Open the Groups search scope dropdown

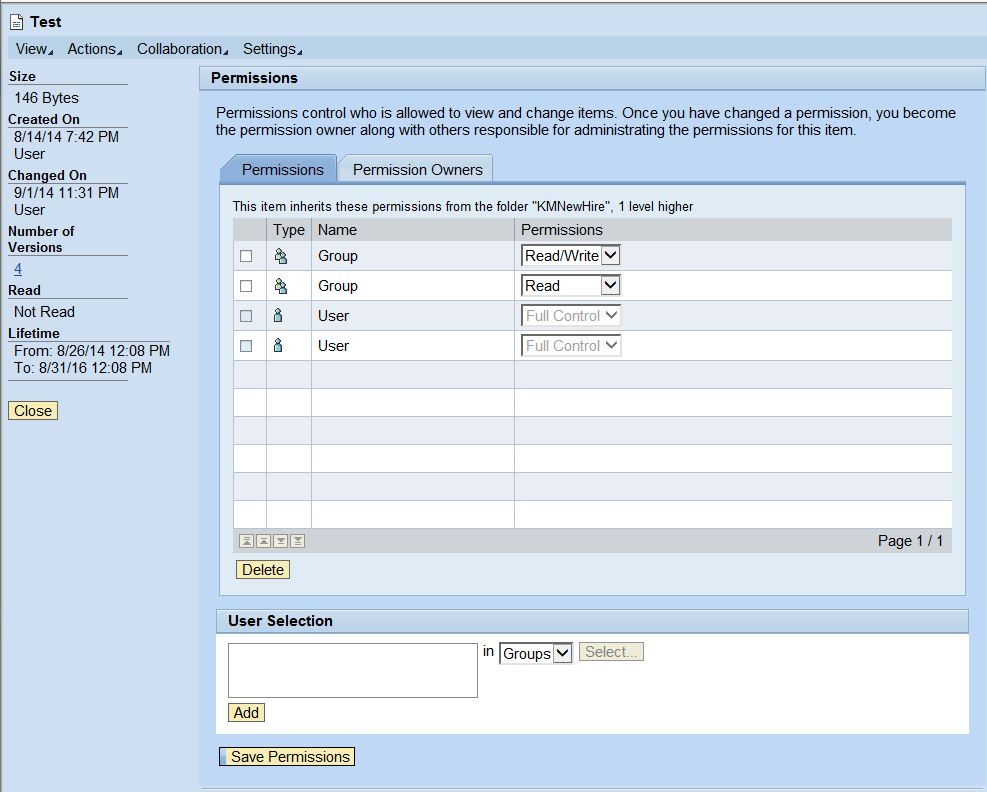[x=536, y=653]
